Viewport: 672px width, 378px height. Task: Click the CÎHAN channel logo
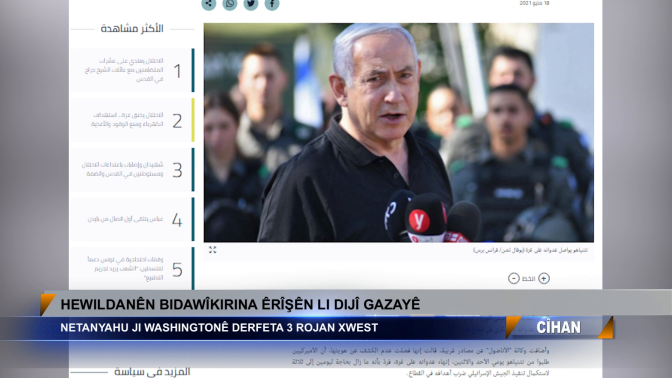pyautogui.click(x=558, y=328)
